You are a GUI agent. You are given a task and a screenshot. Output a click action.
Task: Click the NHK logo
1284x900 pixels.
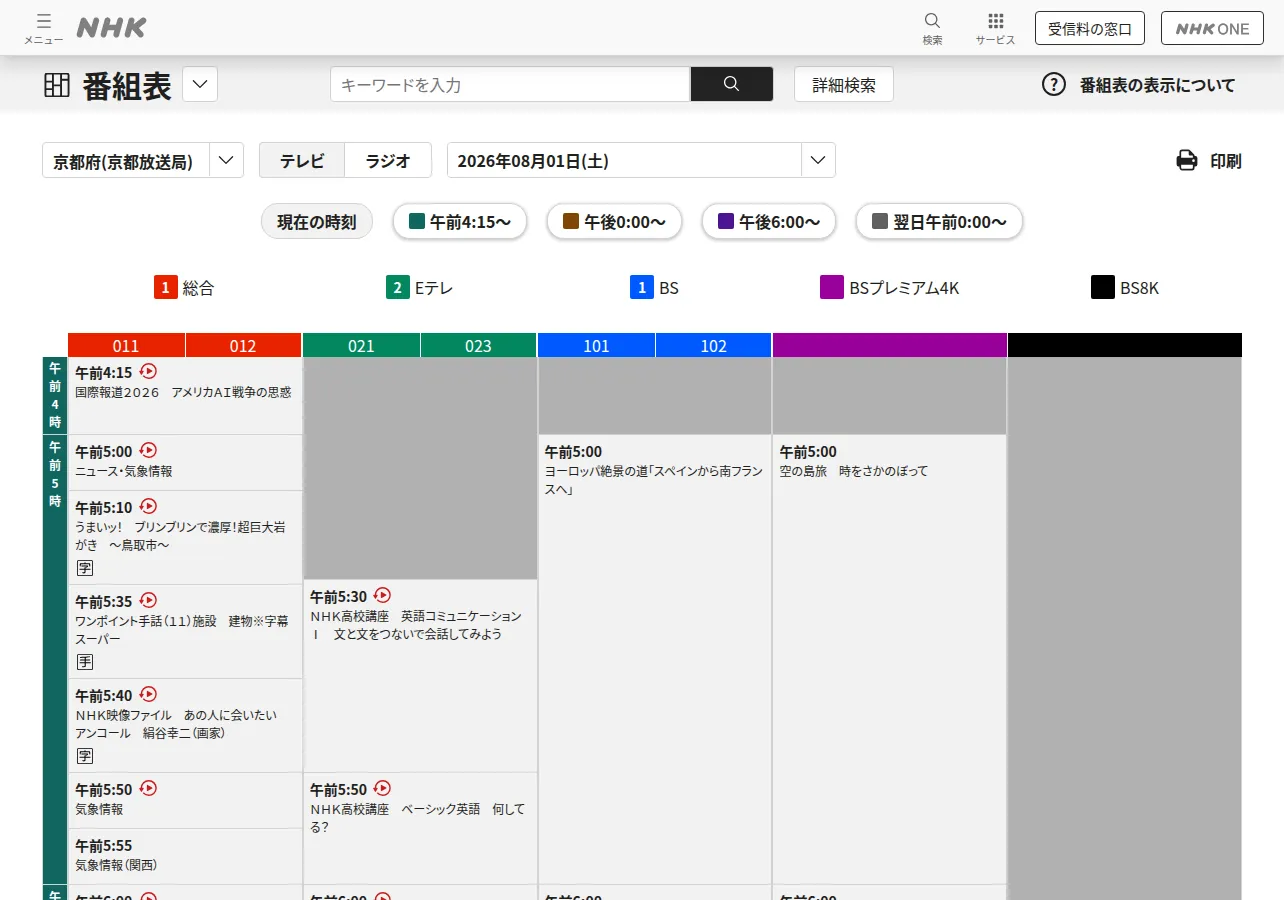pyautogui.click(x=111, y=28)
